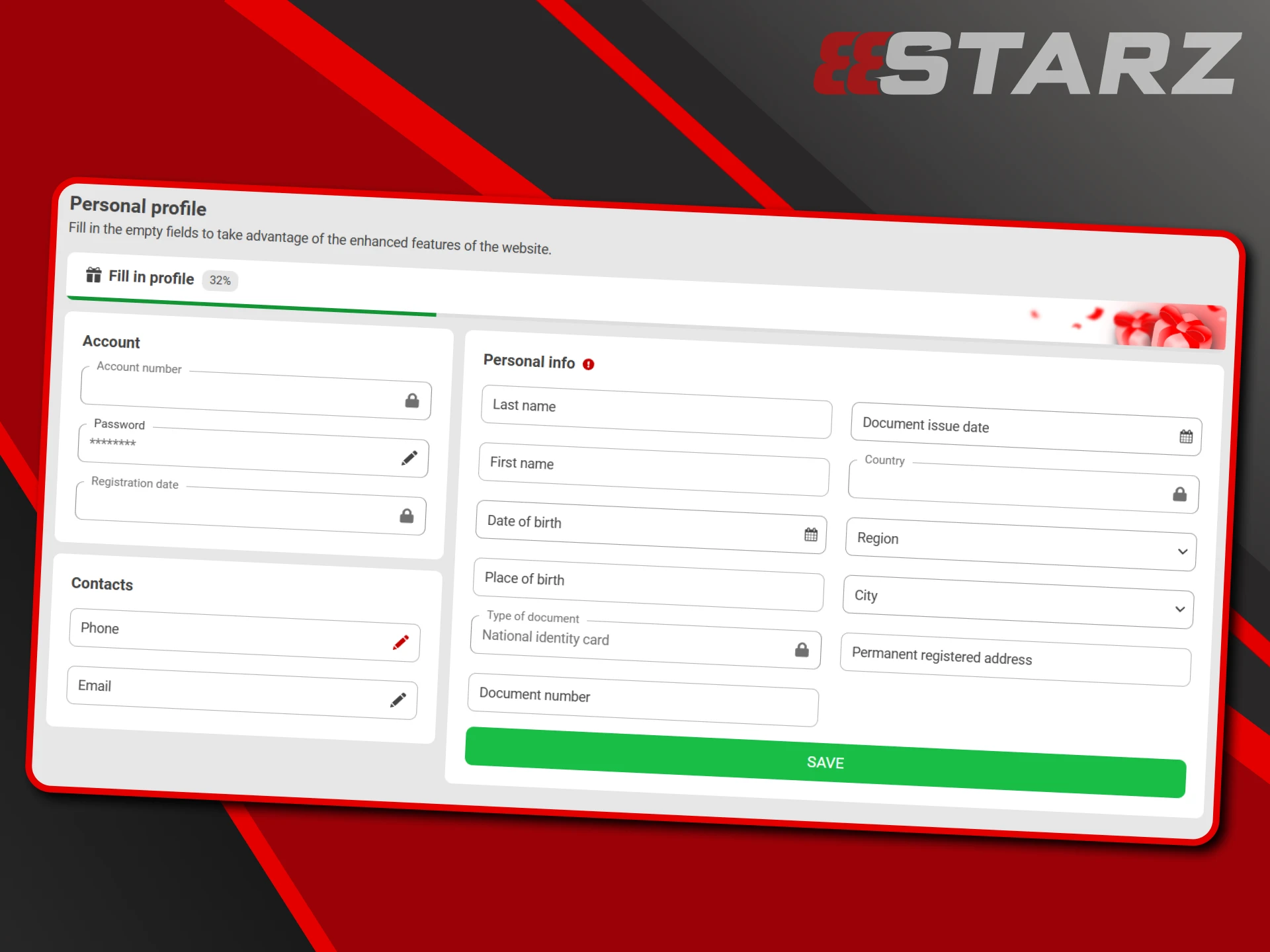The height and width of the screenshot is (952, 1270).
Task: Click the Personal info heading
Action: (529, 361)
